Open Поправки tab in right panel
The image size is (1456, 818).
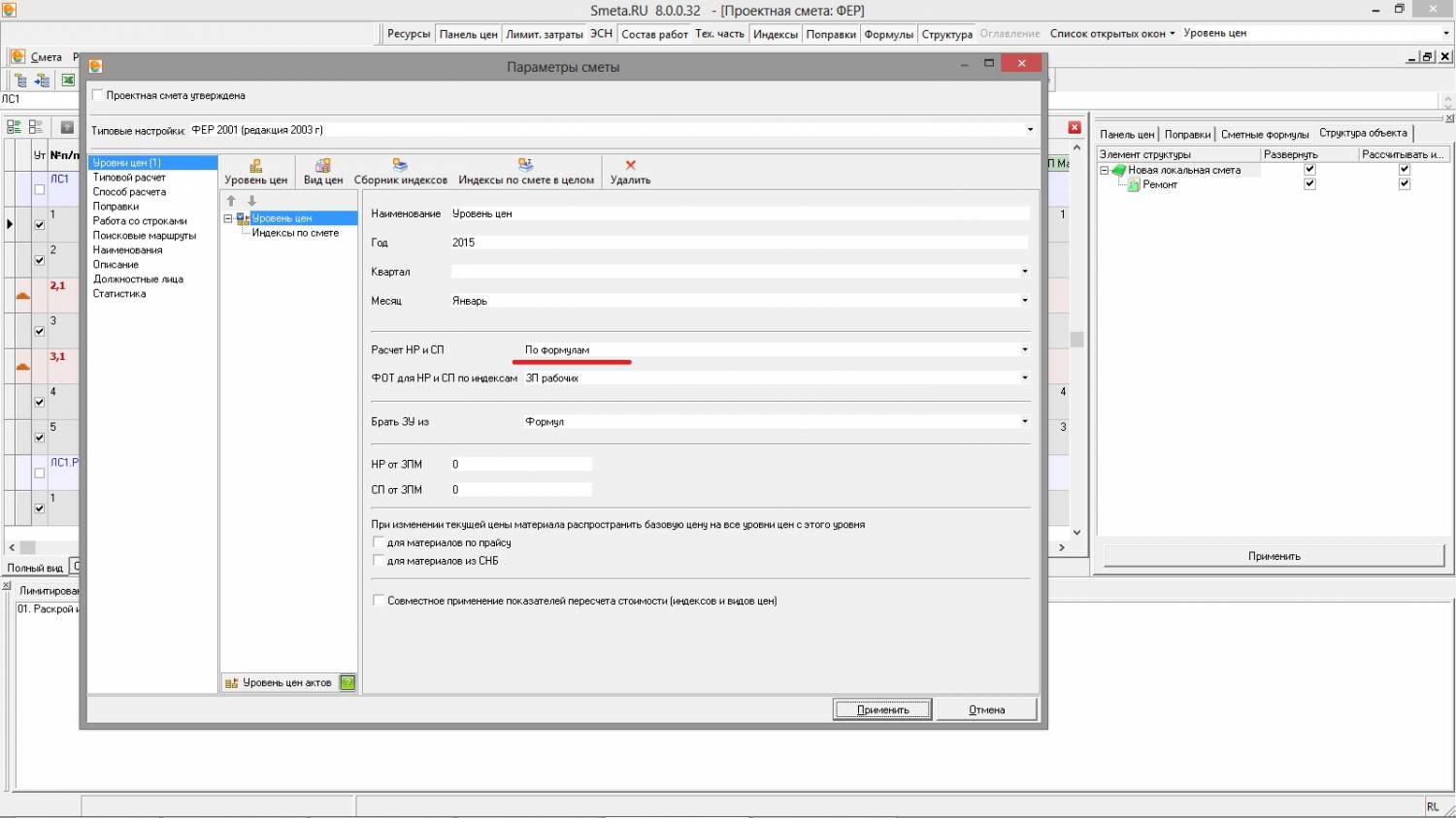(x=1187, y=134)
